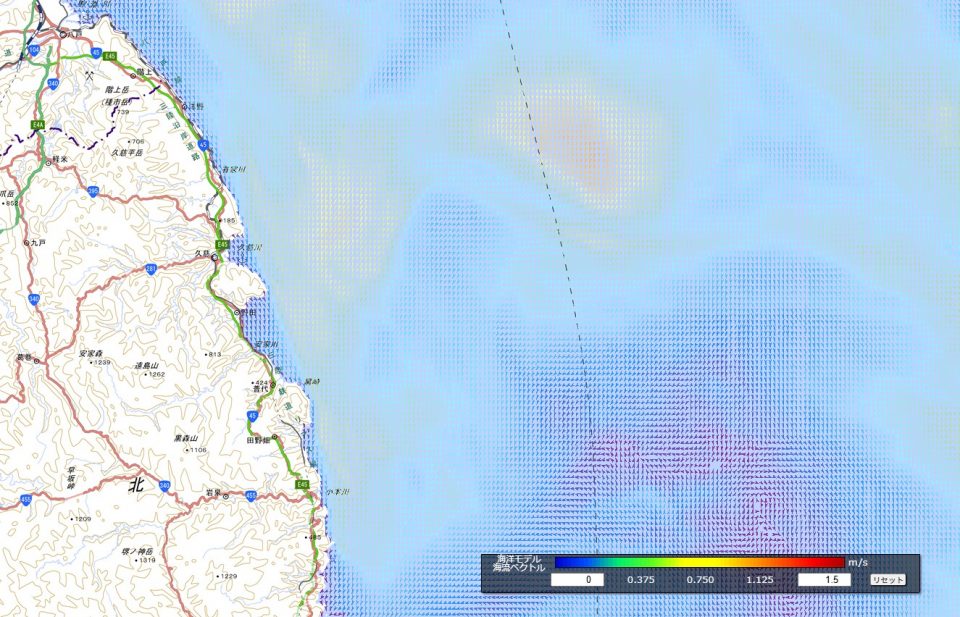Click the E45 shield near 久慈
960x617 pixels.
[222, 244]
